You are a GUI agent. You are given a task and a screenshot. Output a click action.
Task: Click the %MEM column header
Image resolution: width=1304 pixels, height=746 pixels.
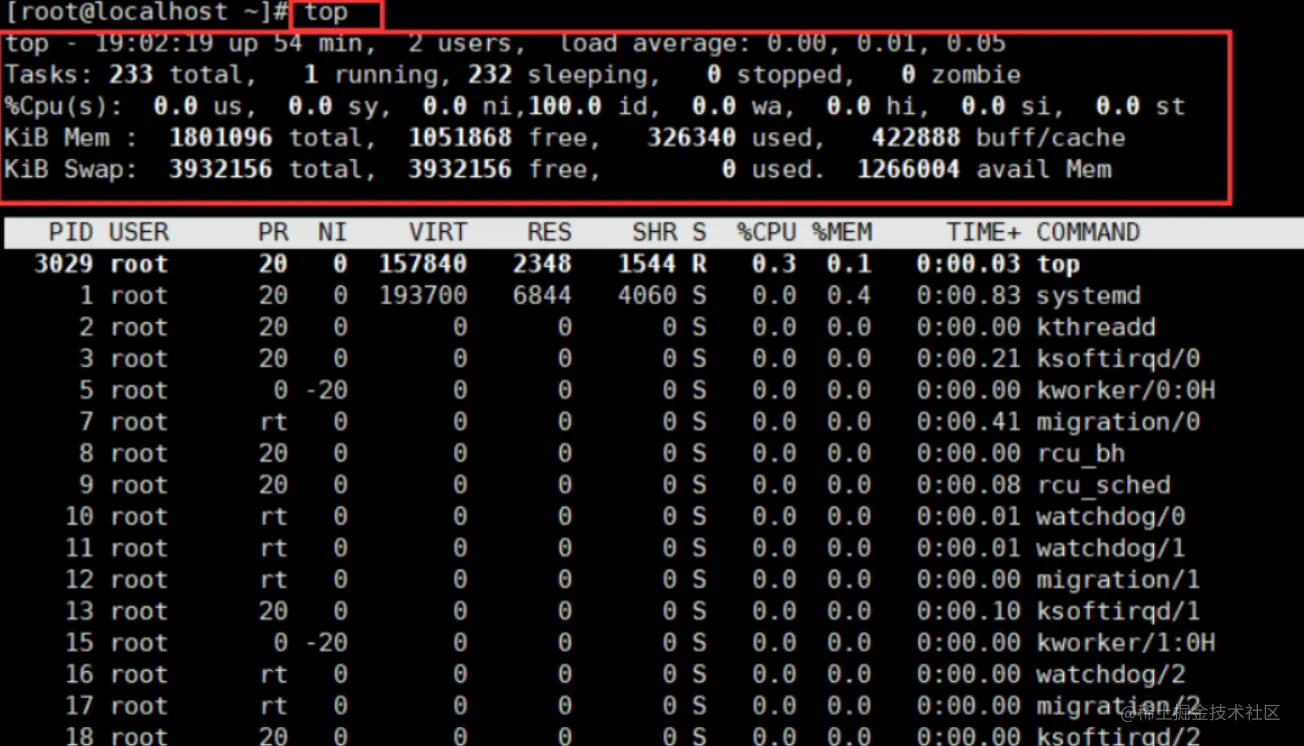coord(842,233)
